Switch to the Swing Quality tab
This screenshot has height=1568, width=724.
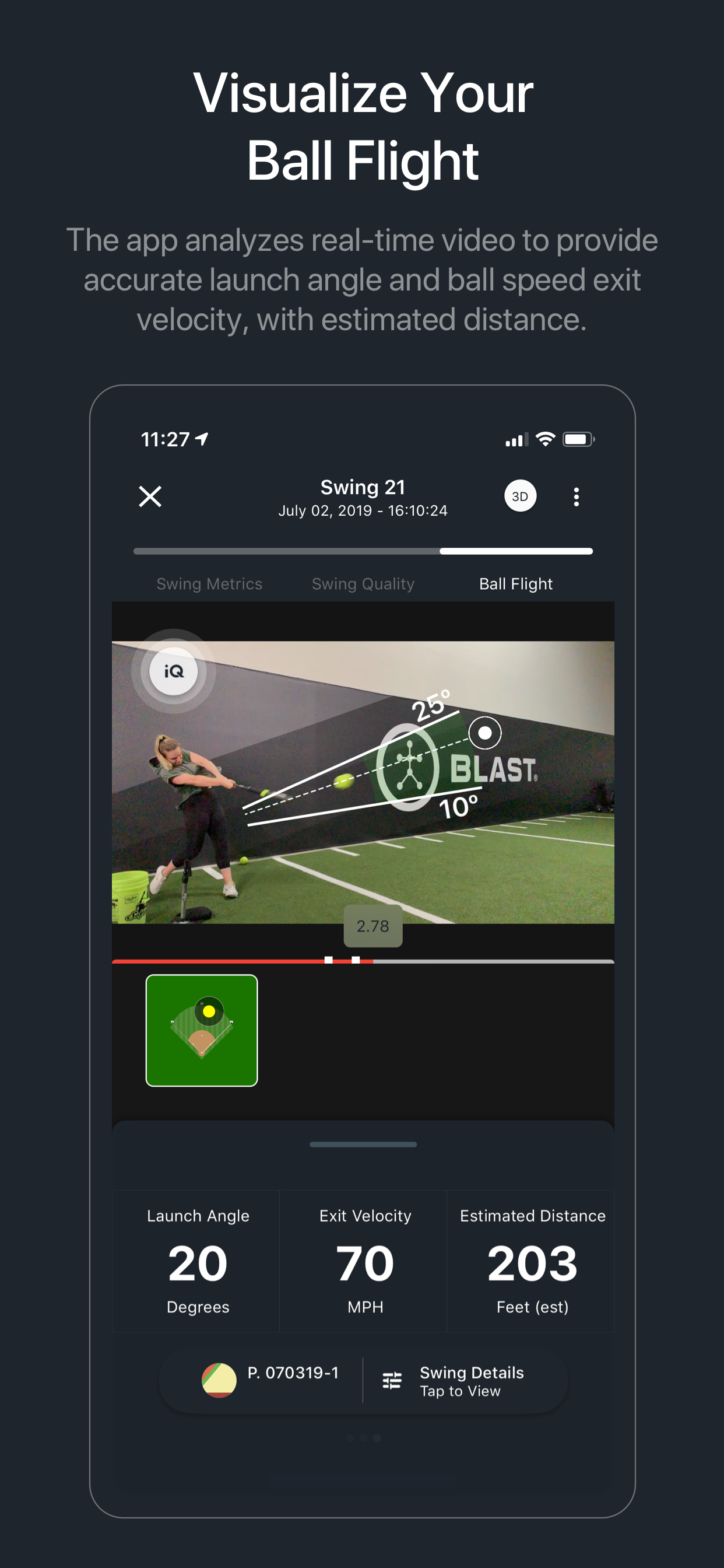pyautogui.click(x=363, y=584)
